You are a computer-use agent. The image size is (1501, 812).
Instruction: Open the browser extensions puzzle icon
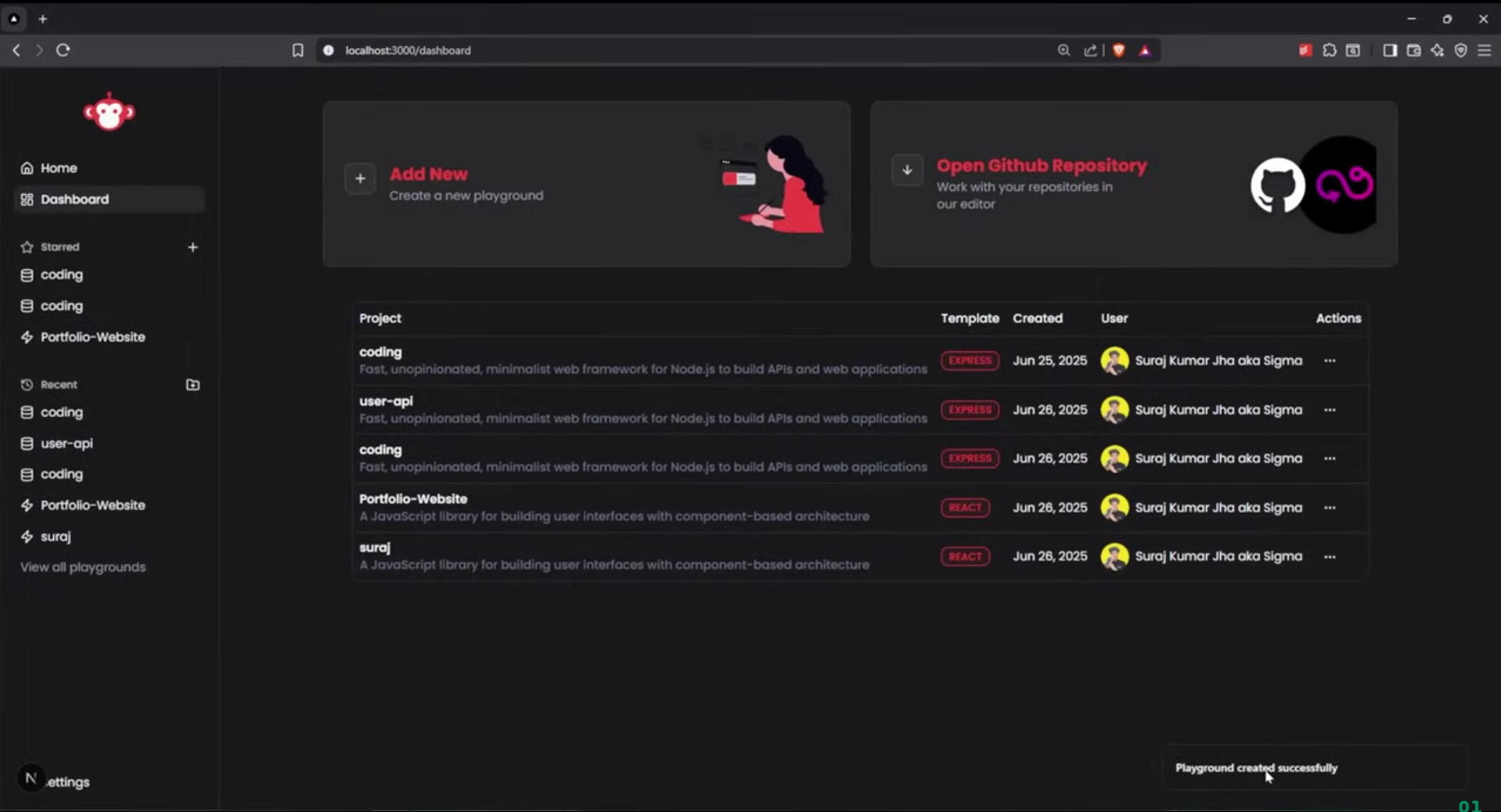1330,50
